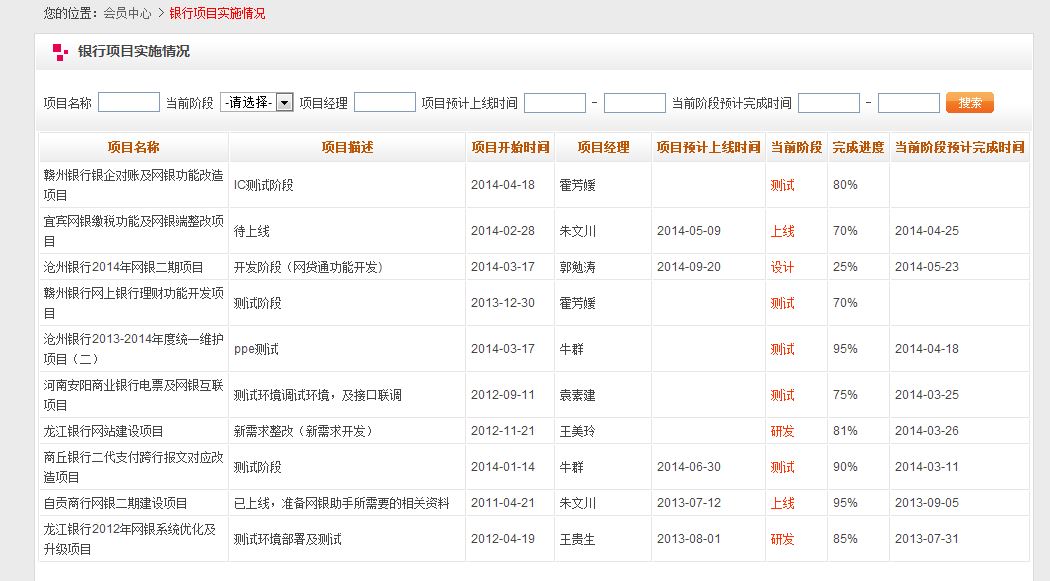The height and width of the screenshot is (581, 1050).
Task: Click progress value 25%
Action: click(845, 266)
